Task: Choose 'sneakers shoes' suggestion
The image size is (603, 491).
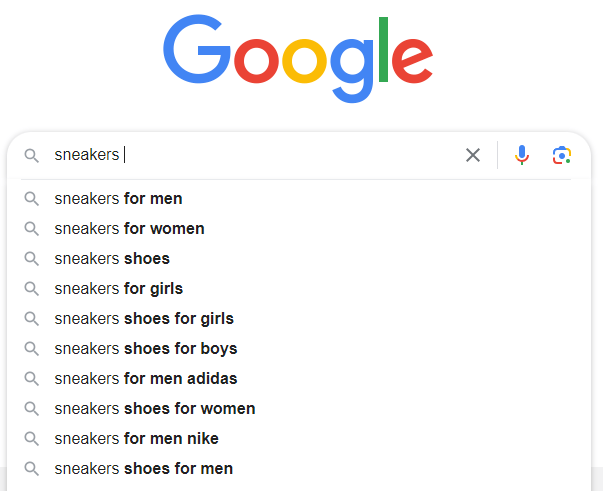Action: (x=112, y=258)
